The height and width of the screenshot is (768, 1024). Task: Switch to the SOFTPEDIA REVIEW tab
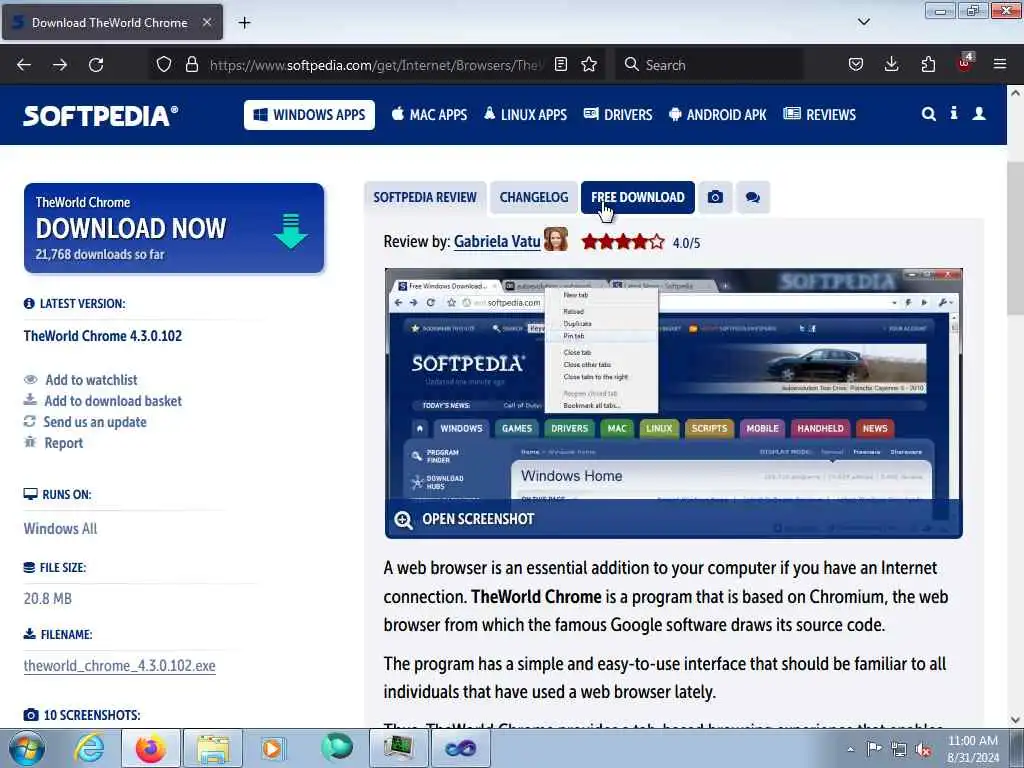pyautogui.click(x=425, y=197)
